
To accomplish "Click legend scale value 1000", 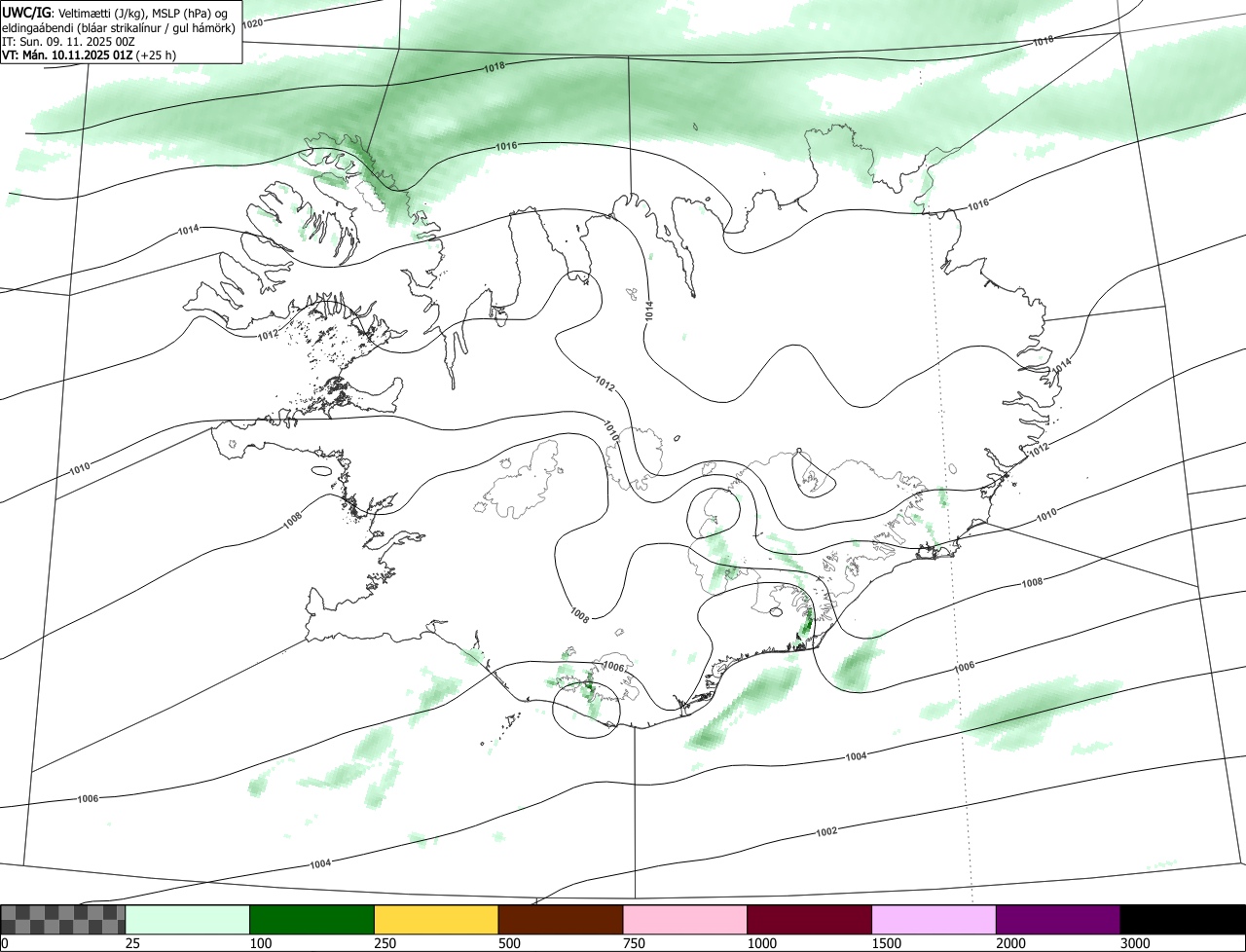I will click(762, 943).
